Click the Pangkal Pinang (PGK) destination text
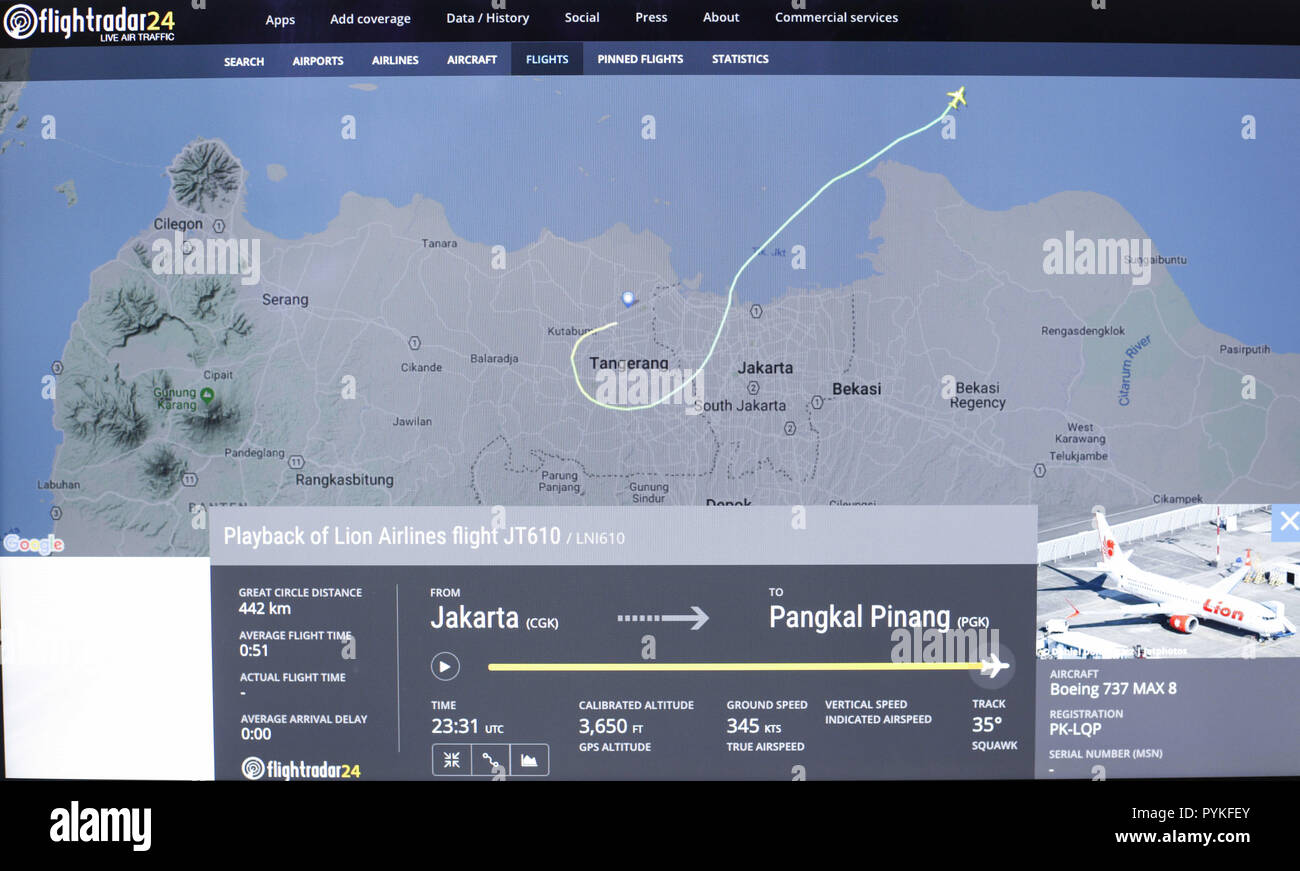1300x871 pixels. [879, 618]
